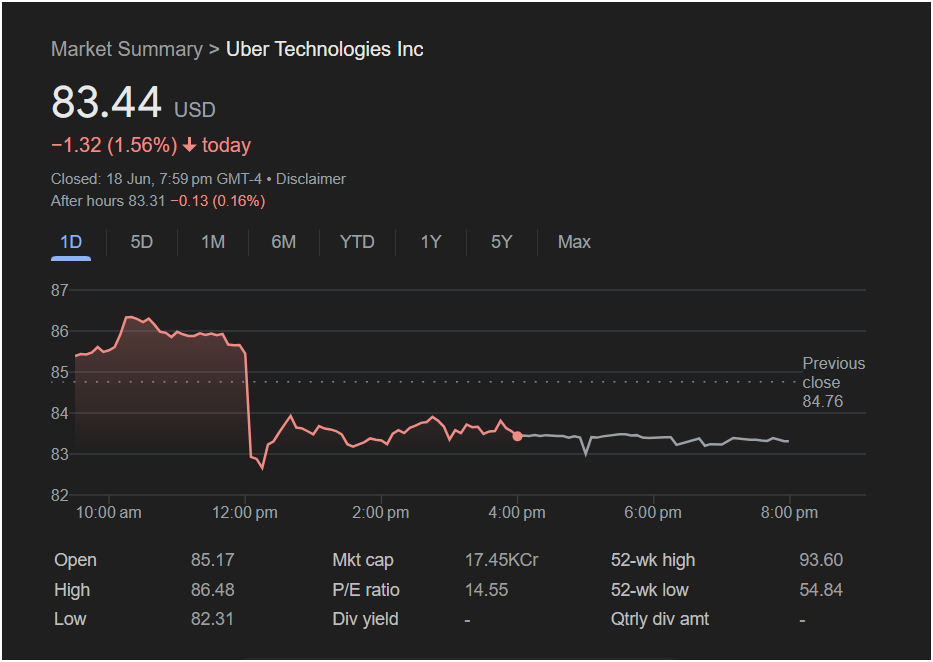Click the 4:00 pm time axis label
Image resolution: width=933 pixels, height=662 pixels.
coord(517,513)
